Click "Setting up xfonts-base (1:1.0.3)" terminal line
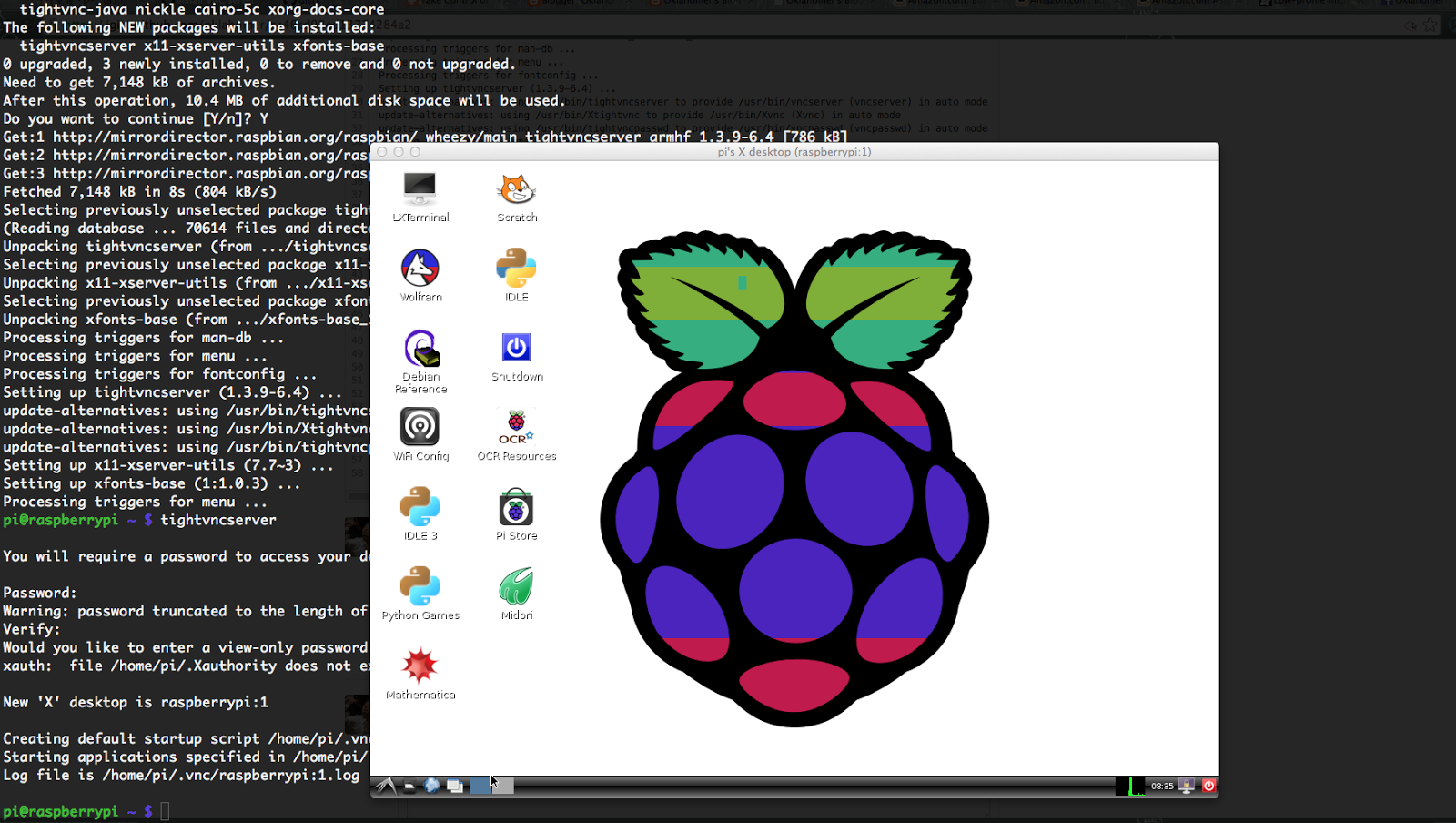This screenshot has width=1456, height=823. coord(152,483)
